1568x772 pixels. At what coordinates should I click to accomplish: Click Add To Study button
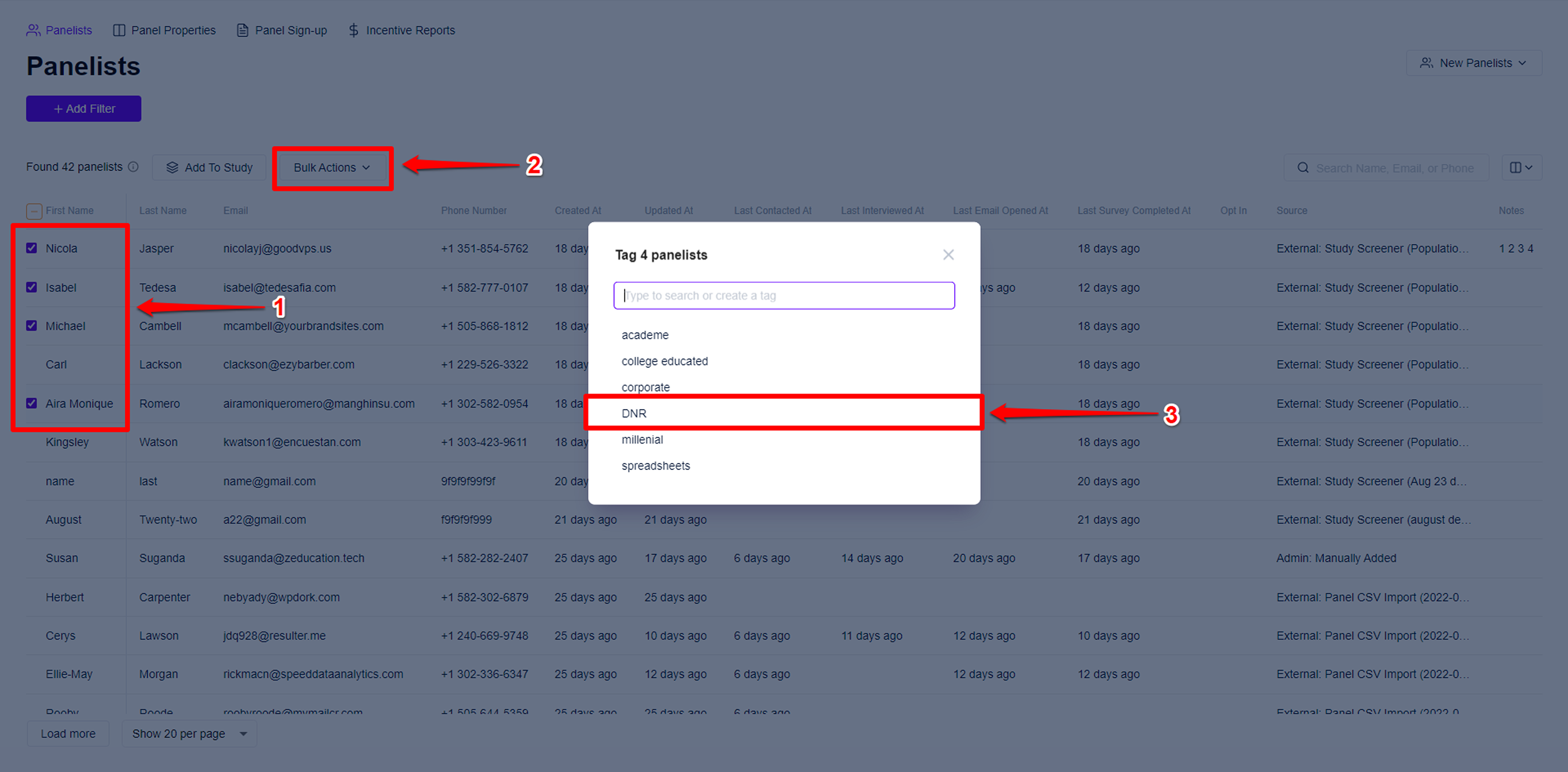click(x=209, y=167)
